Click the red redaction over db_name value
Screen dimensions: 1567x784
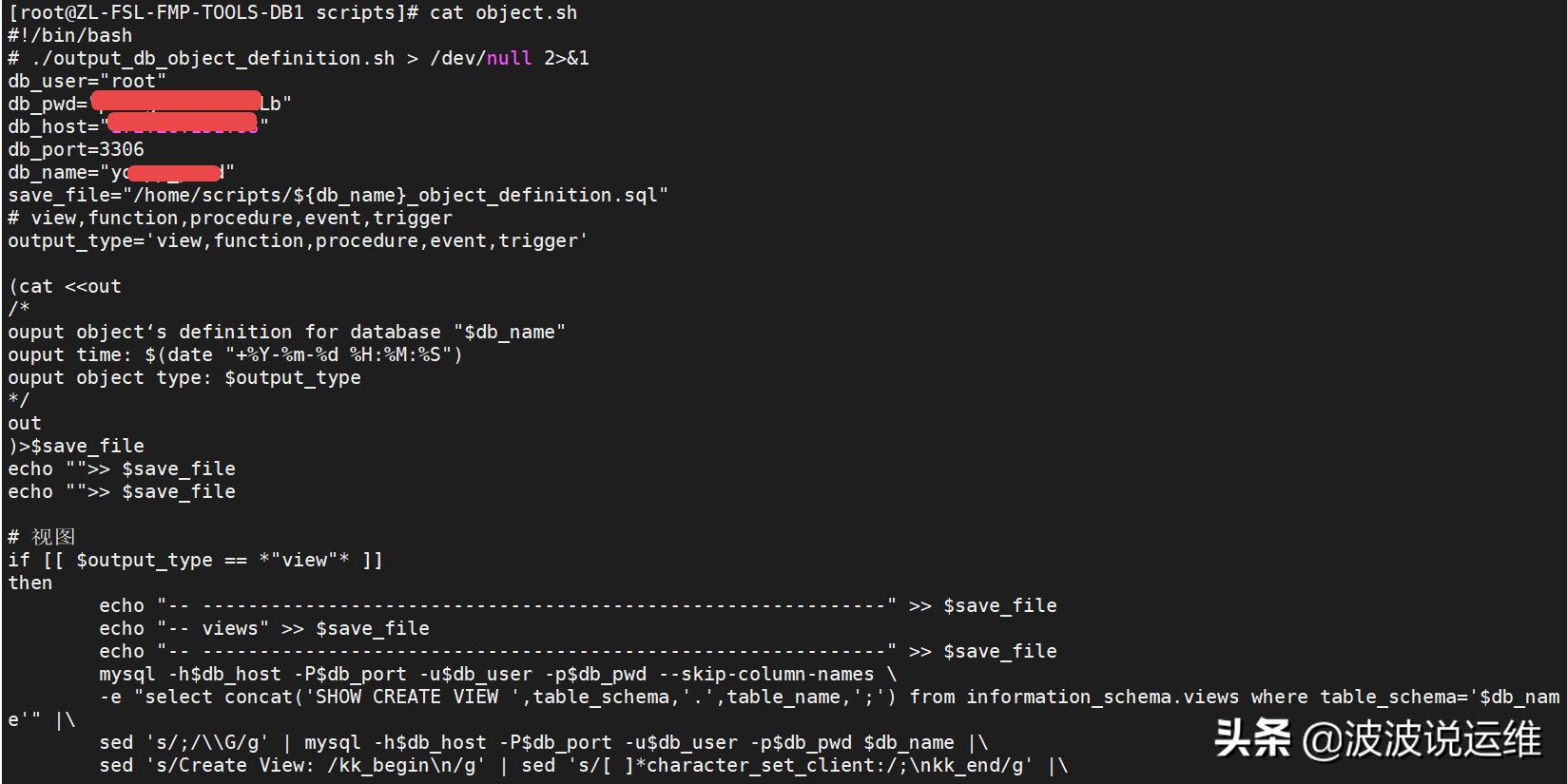click(175, 172)
